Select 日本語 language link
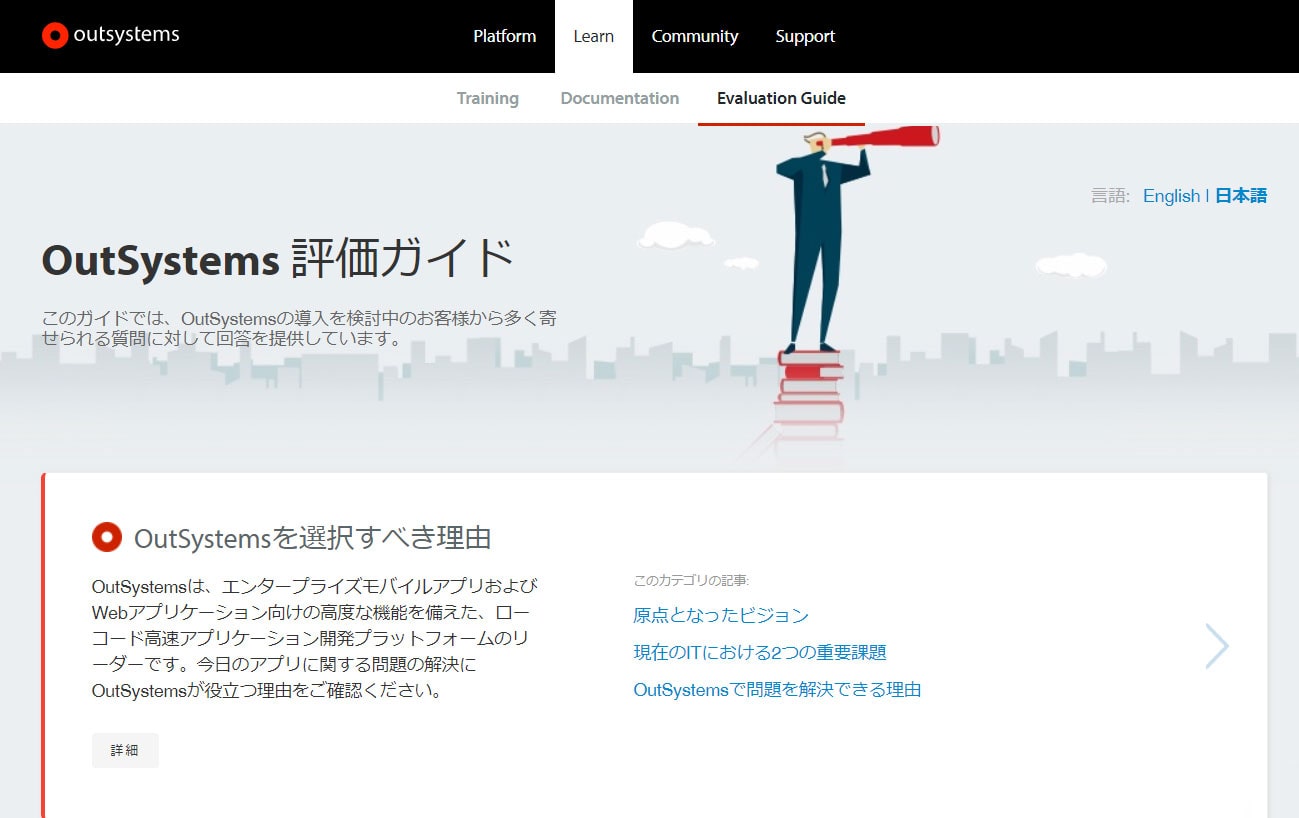The image size is (1299, 818). click(1241, 196)
